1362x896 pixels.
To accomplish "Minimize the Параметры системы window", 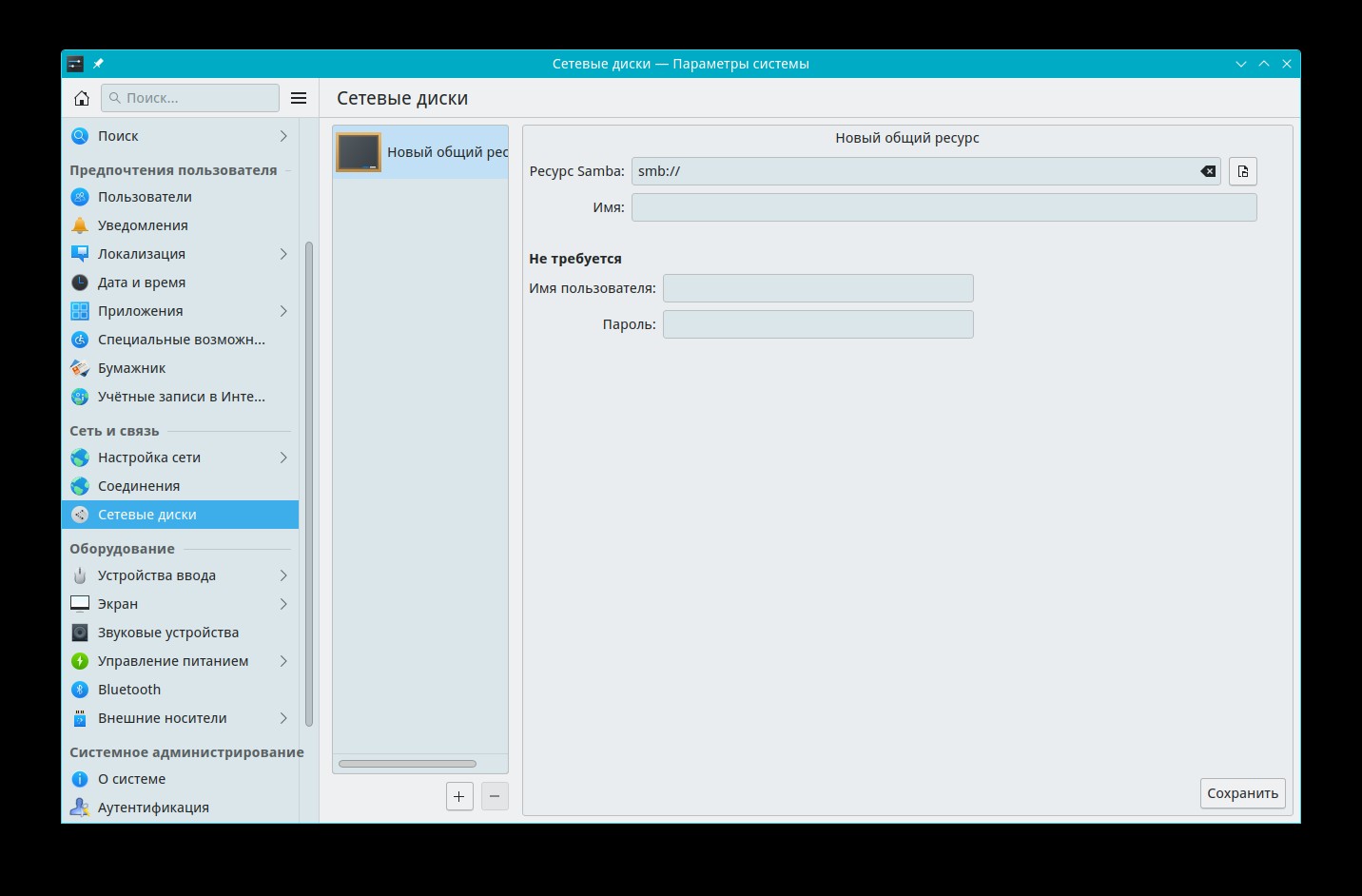I will (x=1241, y=64).
